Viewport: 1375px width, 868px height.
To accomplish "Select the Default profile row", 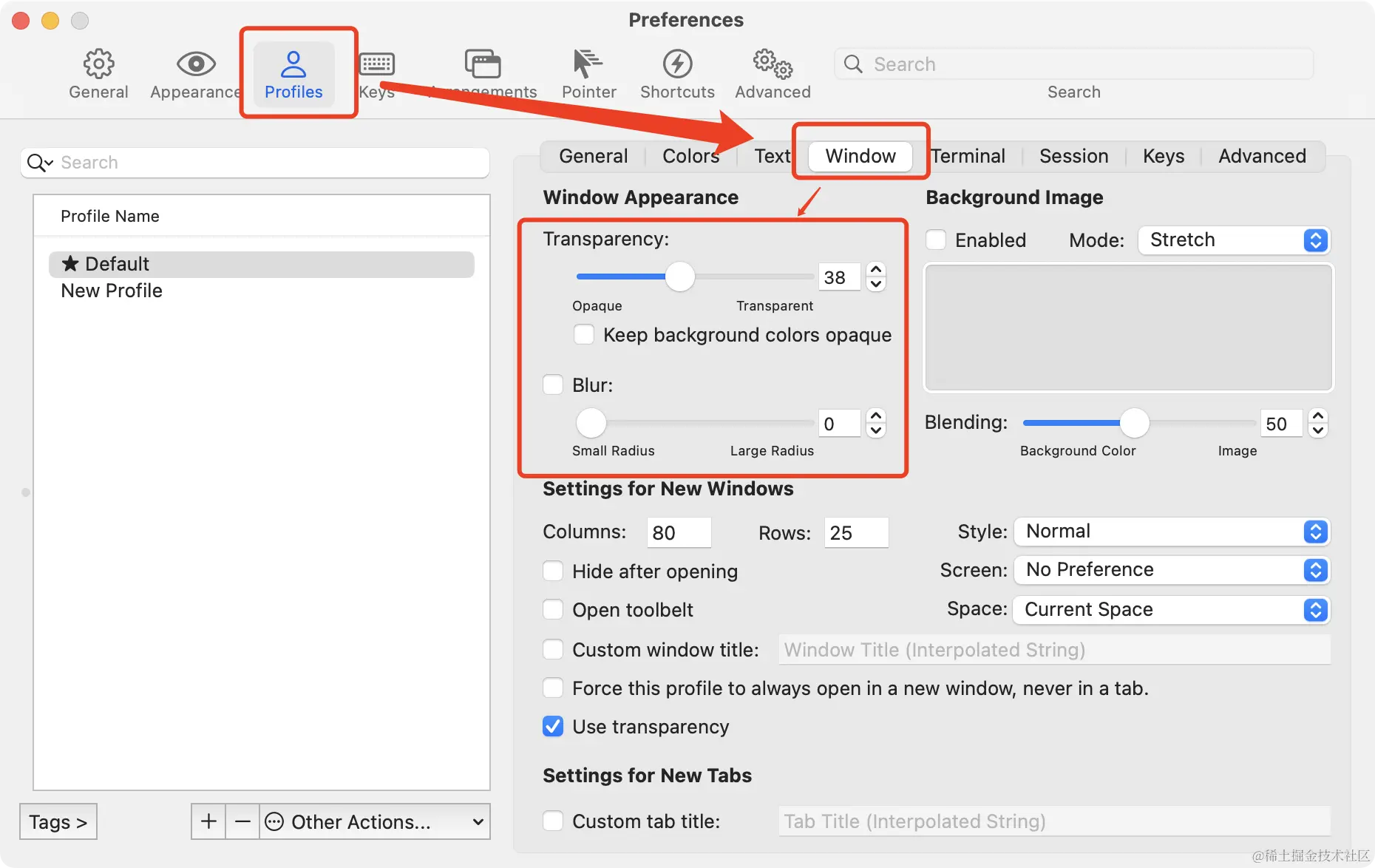I will [x=262, y=264].
